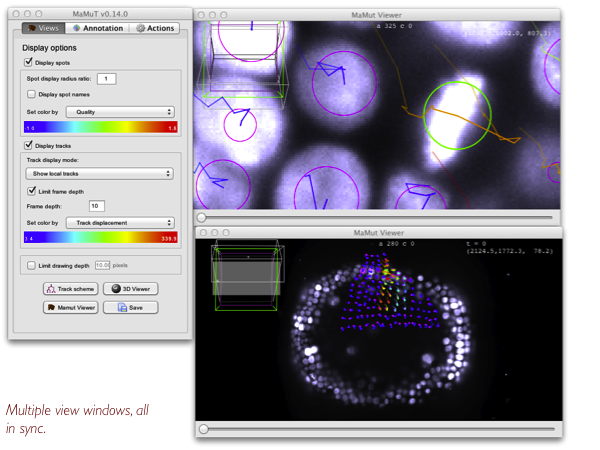The height and width of the screenshot is (450, 600).
Task: Enable Display spot names
Action: [x=31, y=94]
